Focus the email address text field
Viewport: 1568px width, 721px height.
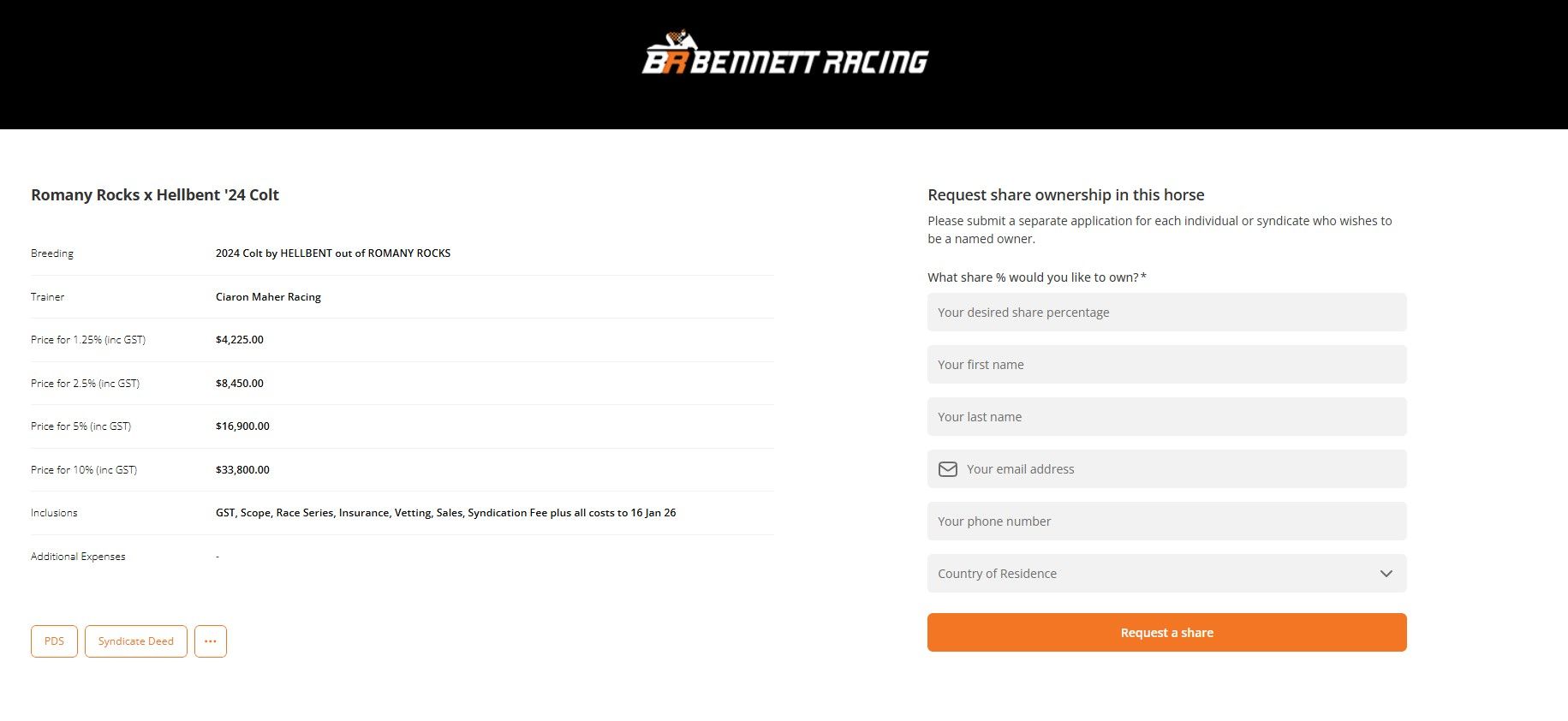[1182, 469]
